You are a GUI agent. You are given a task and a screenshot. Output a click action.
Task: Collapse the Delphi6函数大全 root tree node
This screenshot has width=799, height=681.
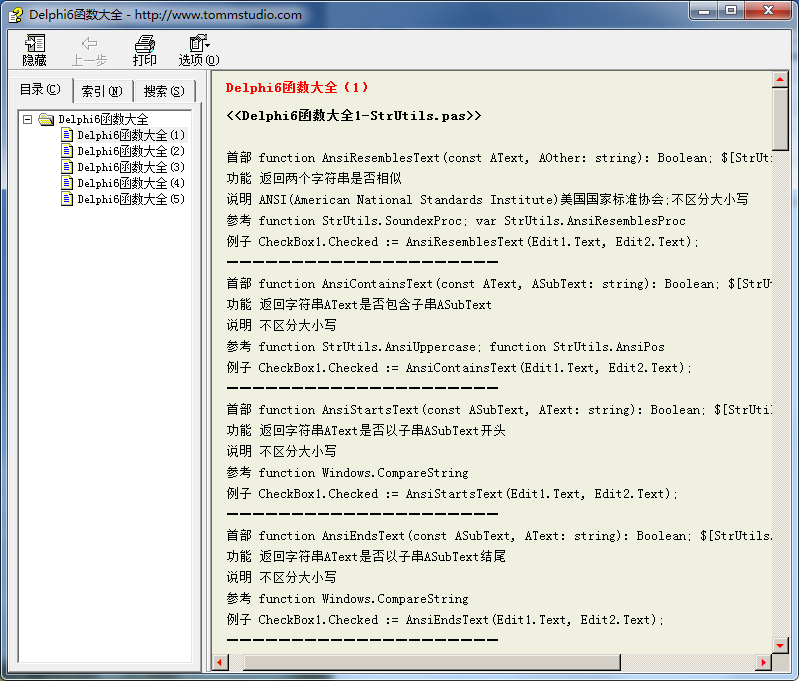pos(28,119)
